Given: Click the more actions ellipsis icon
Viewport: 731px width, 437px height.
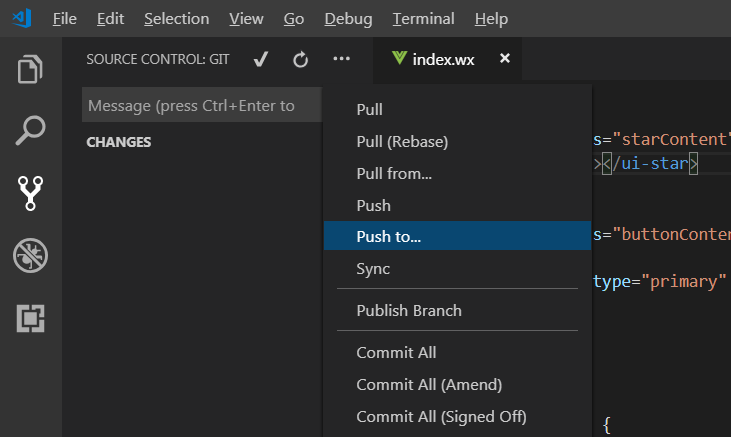Looking at the screenshot, I should click(341, 59).
